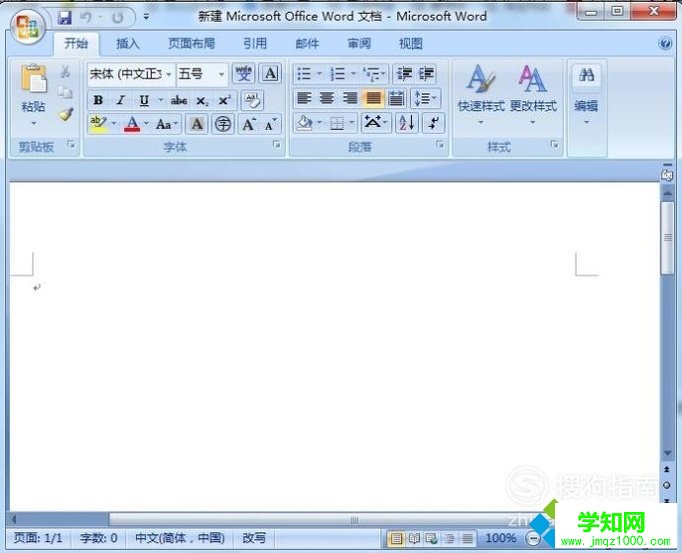Select Print Layout view icon
This screenshot has height=553, width=682.
click(x=396, y=539)
